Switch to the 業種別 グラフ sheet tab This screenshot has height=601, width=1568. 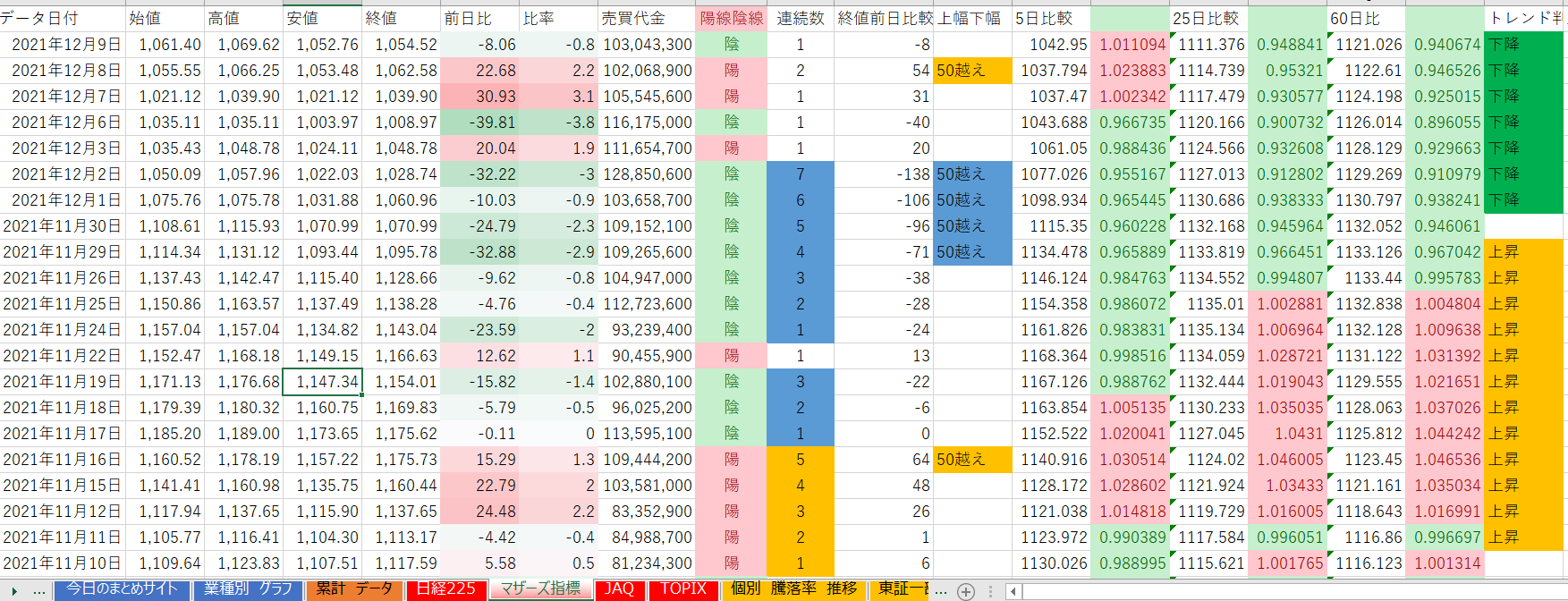(x=248, y=589)
